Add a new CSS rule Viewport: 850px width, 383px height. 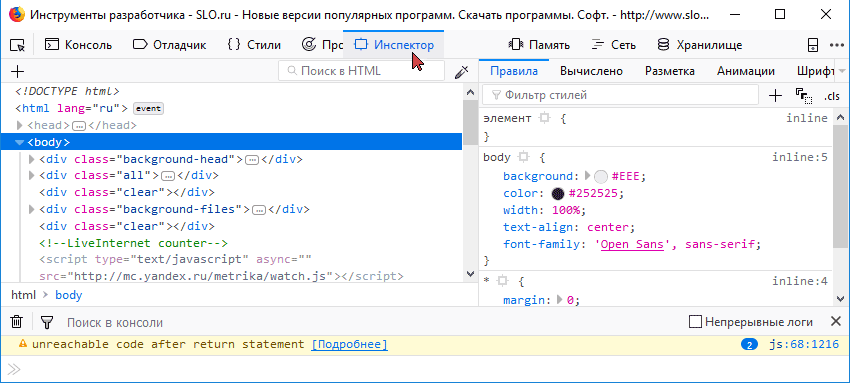pyautogui.click(x=776, y=96)
